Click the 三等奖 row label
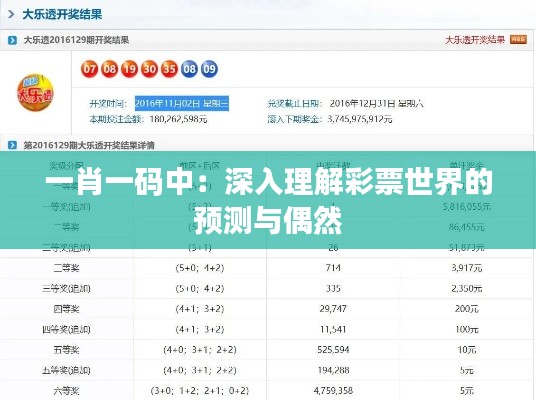Screen dimensions: 536x400 click(66, 268)
